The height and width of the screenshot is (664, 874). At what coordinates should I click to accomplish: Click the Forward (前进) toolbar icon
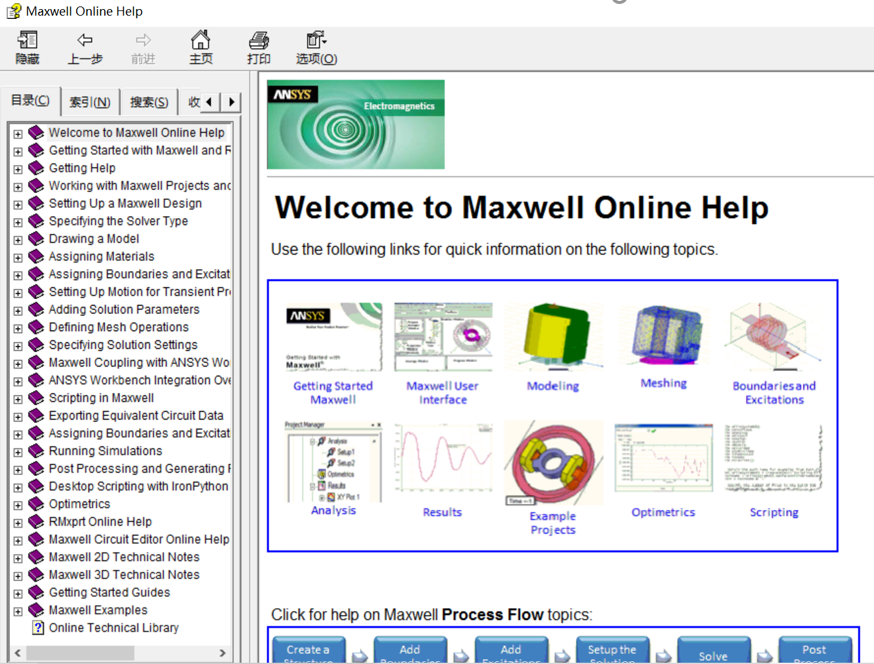[x=143, y=40]
